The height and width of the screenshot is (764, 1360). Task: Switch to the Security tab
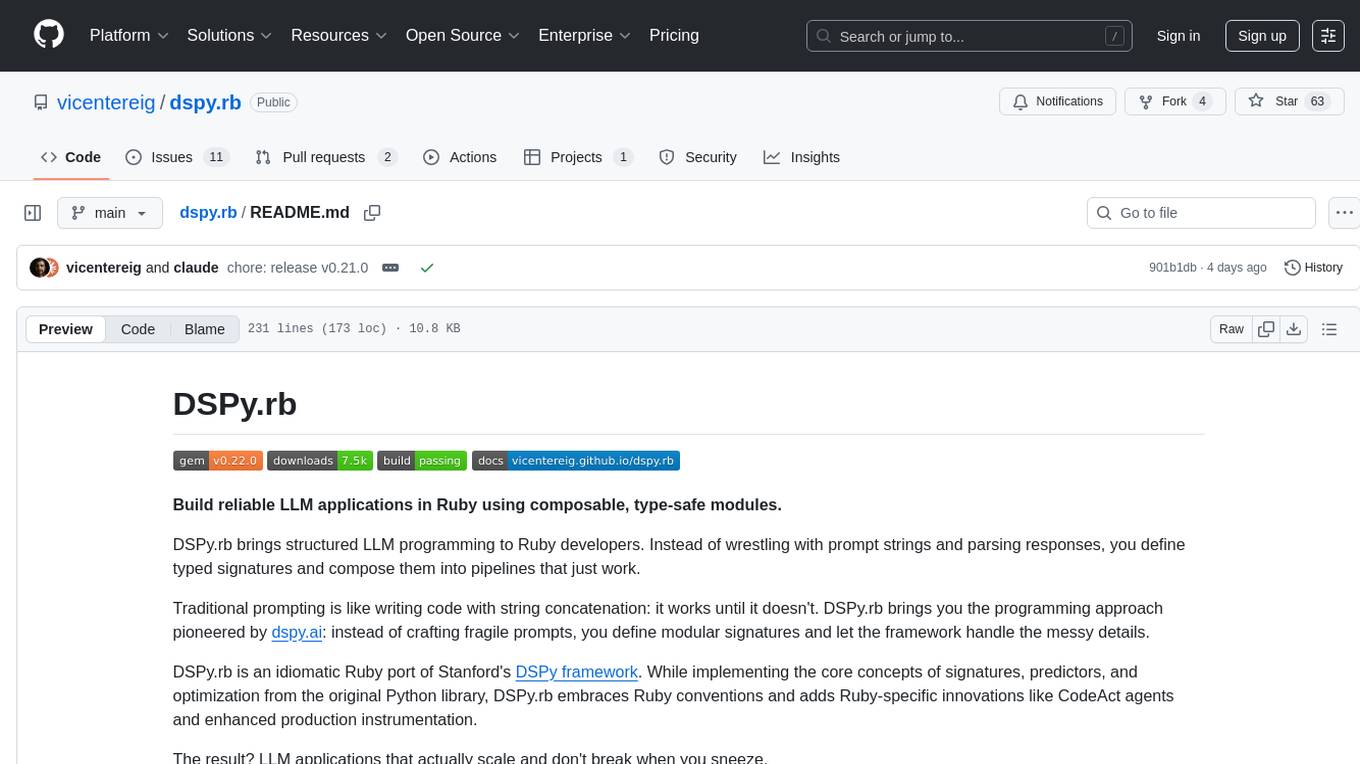[698, 157]
